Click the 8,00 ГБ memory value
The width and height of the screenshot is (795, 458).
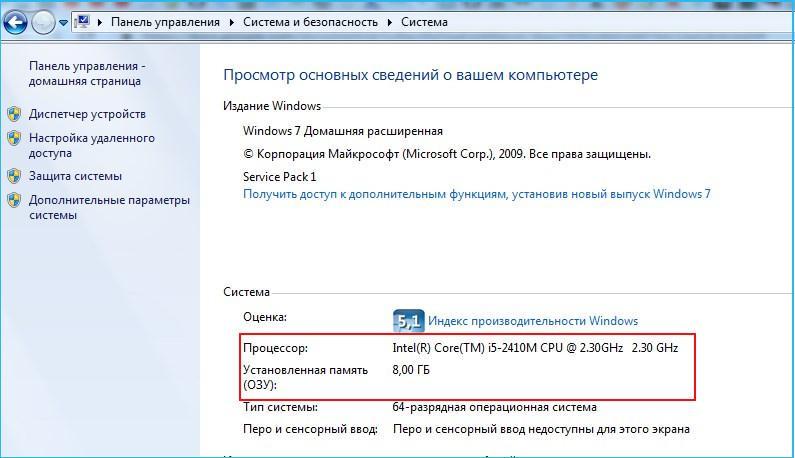(x=411, y=370)
